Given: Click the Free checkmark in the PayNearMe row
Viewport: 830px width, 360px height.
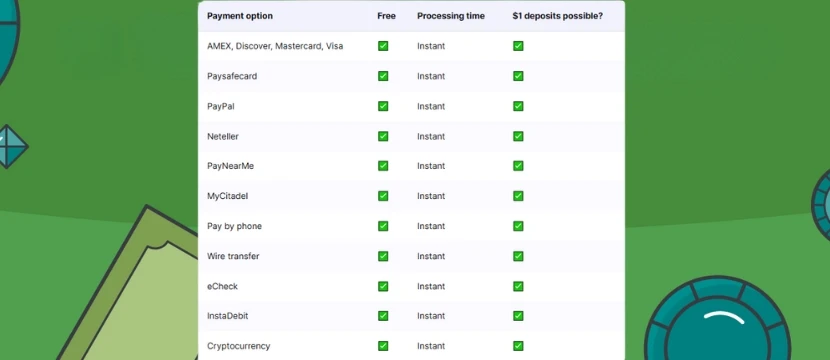Looking at the screenshot, I should pyautogui.click(x=383, y=166).
